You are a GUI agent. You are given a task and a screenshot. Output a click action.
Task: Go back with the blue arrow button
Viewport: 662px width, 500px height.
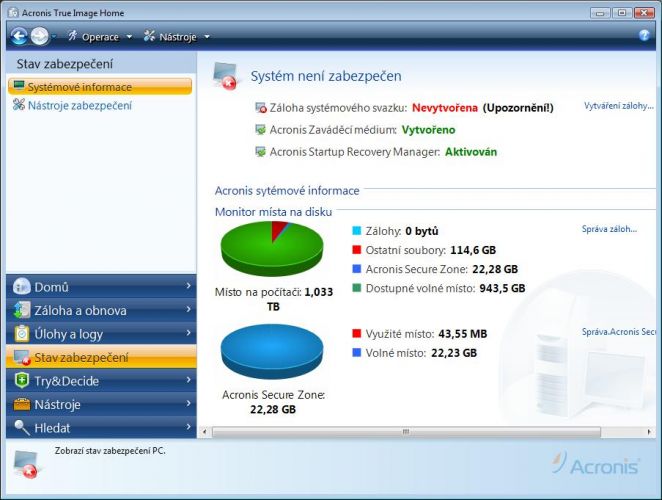pos(19,36)
